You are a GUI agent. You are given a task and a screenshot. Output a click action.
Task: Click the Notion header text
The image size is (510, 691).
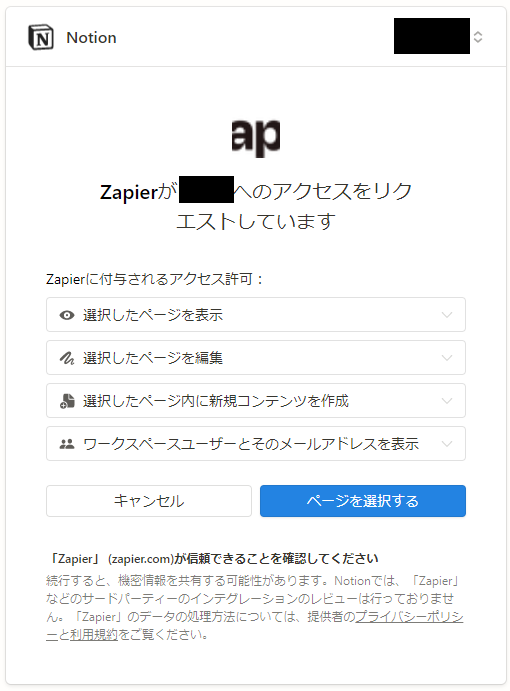point(91,38)
